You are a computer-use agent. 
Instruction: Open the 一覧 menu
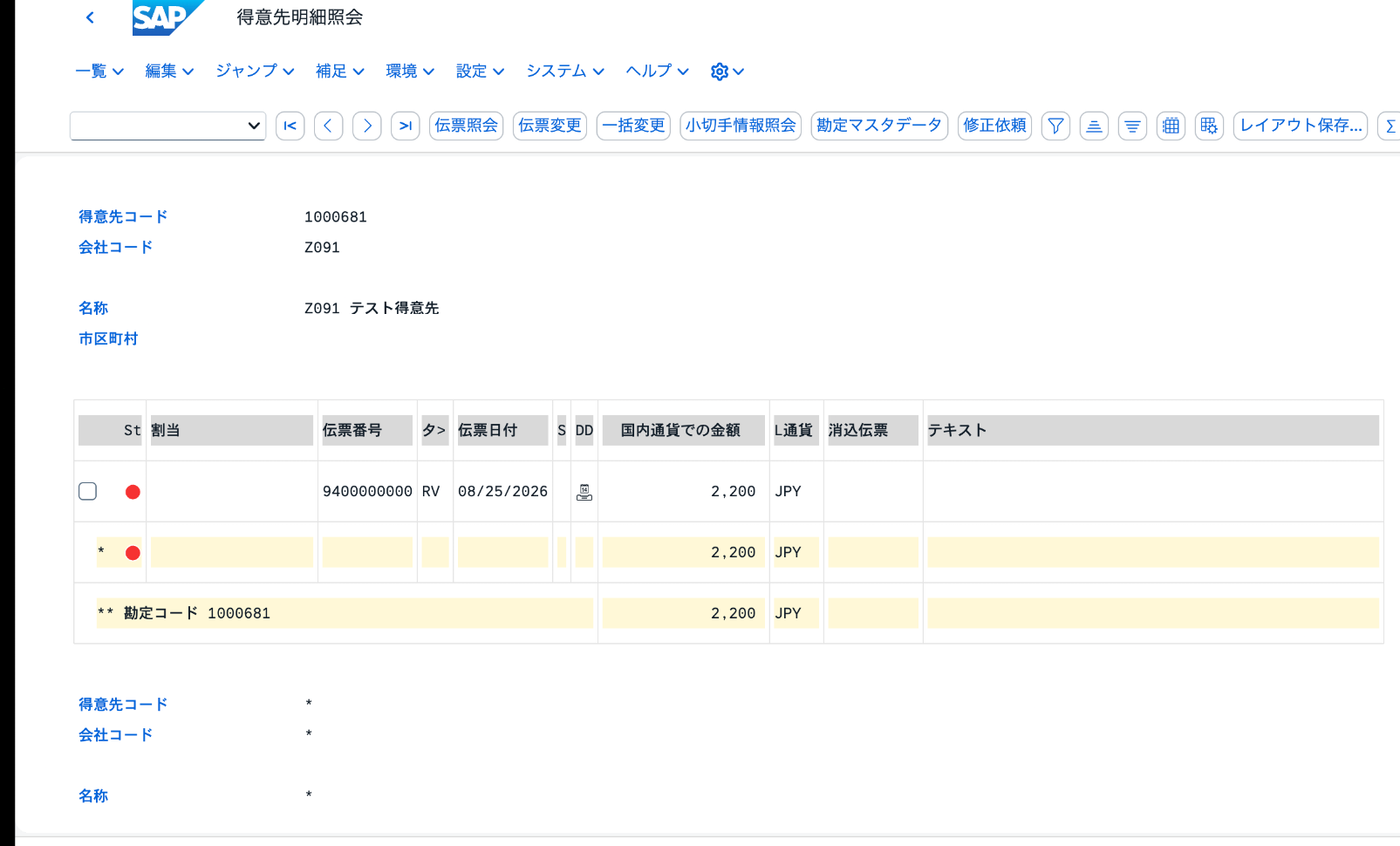point(99,72)
